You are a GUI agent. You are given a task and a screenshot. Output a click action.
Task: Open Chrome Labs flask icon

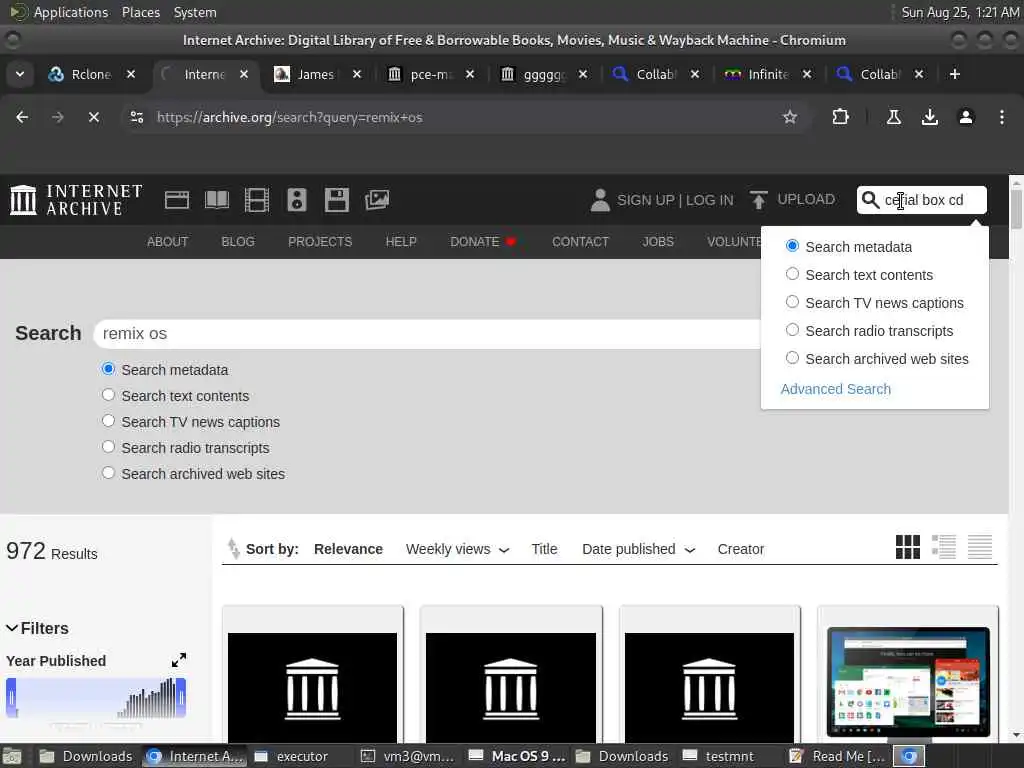tap(893, 117)
